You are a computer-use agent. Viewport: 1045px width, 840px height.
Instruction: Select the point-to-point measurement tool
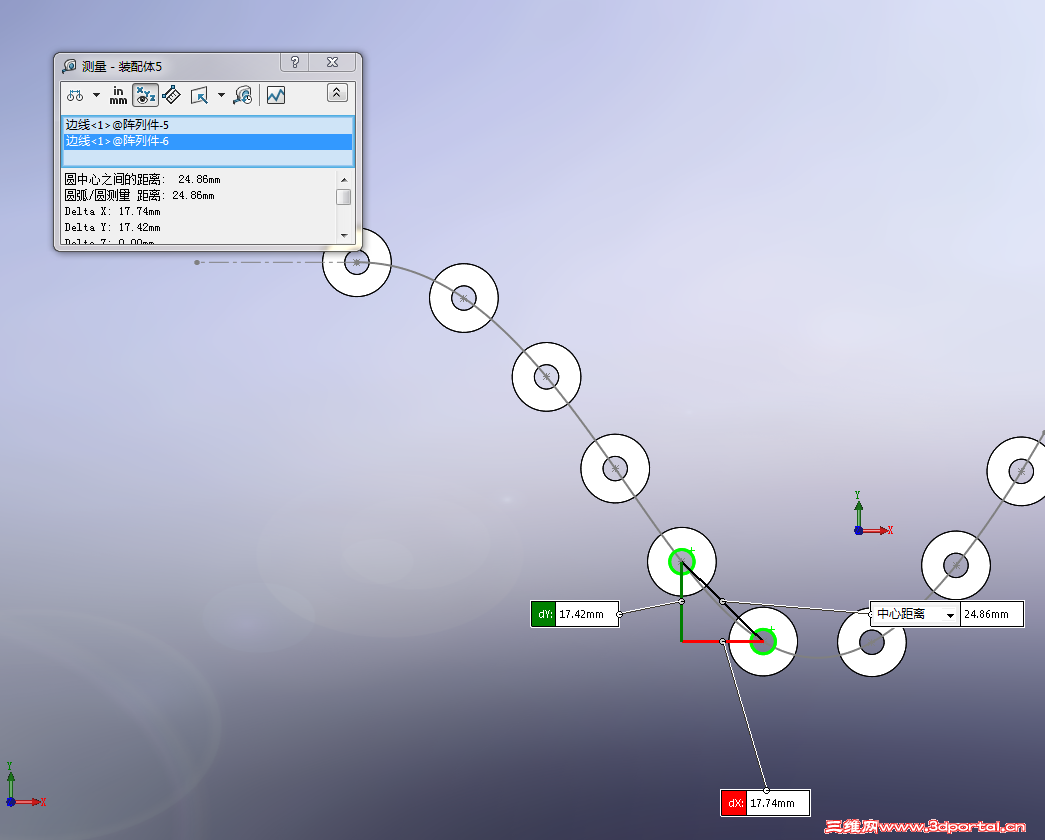(171, 95)
